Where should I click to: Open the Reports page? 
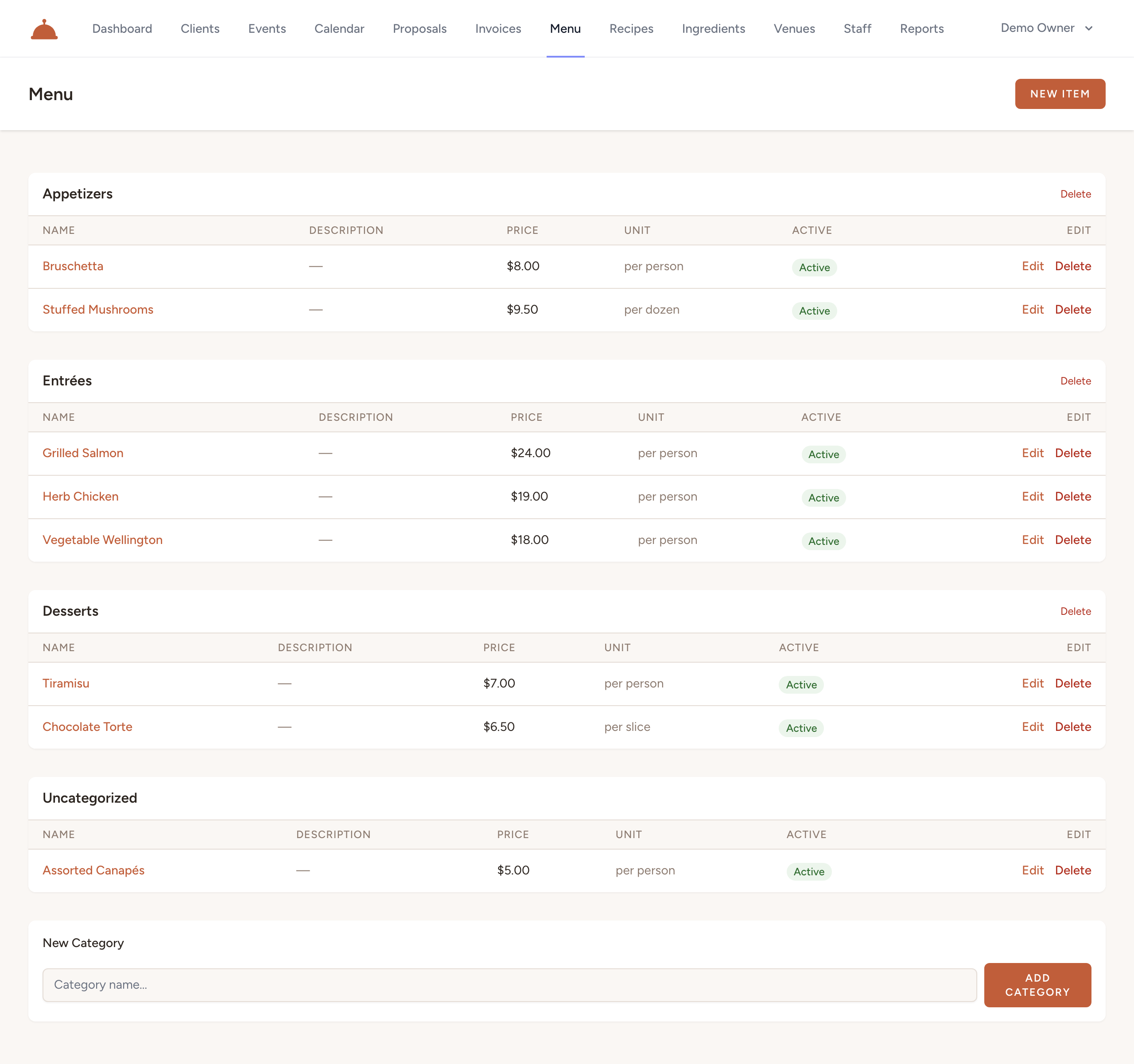(922, 28)
